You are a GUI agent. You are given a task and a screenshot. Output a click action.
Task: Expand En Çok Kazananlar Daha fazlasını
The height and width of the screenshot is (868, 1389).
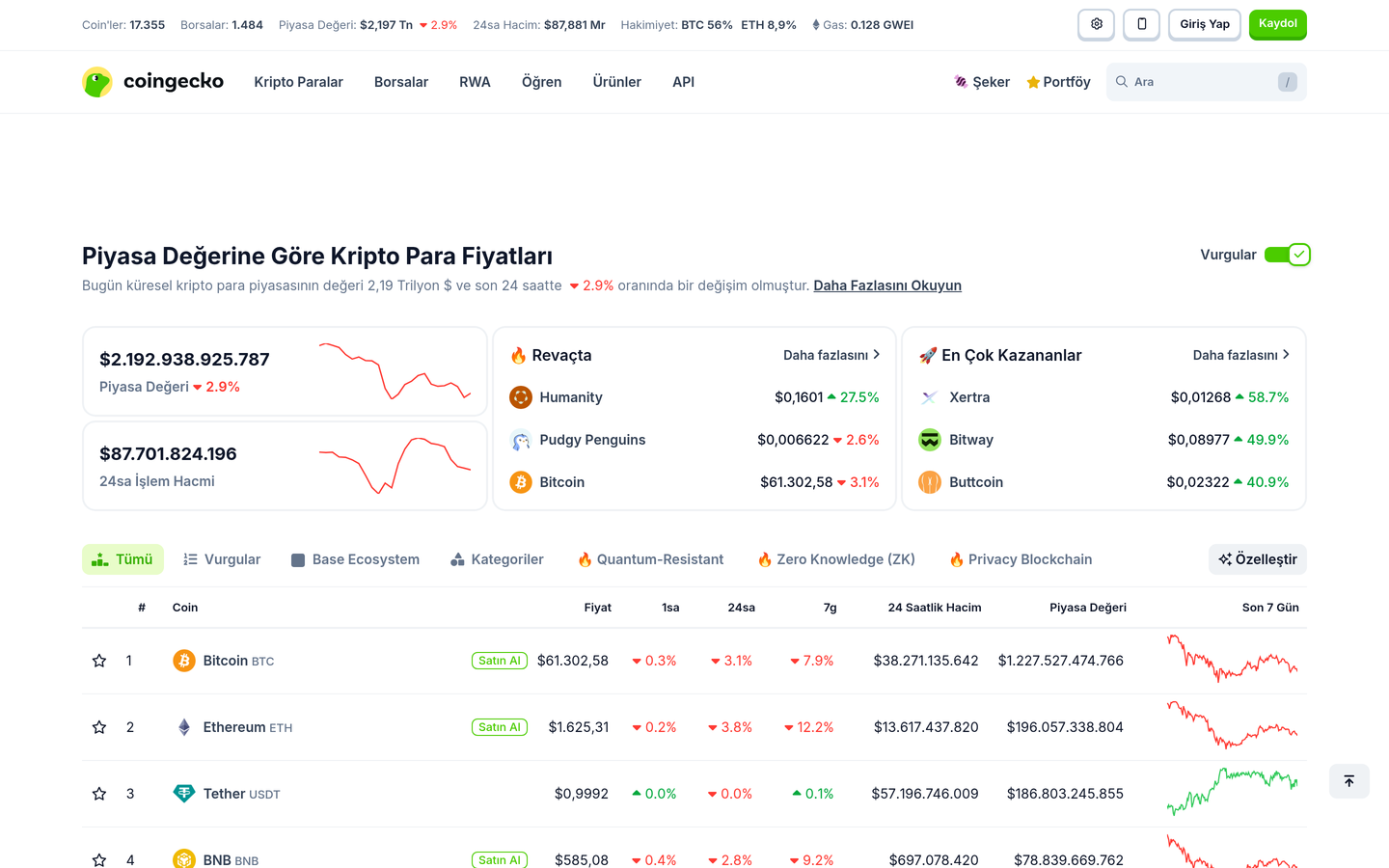click(1241, 355)
